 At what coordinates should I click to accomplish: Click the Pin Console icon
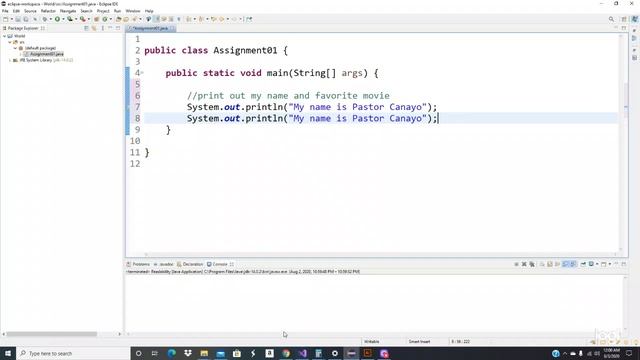point(583,264)
